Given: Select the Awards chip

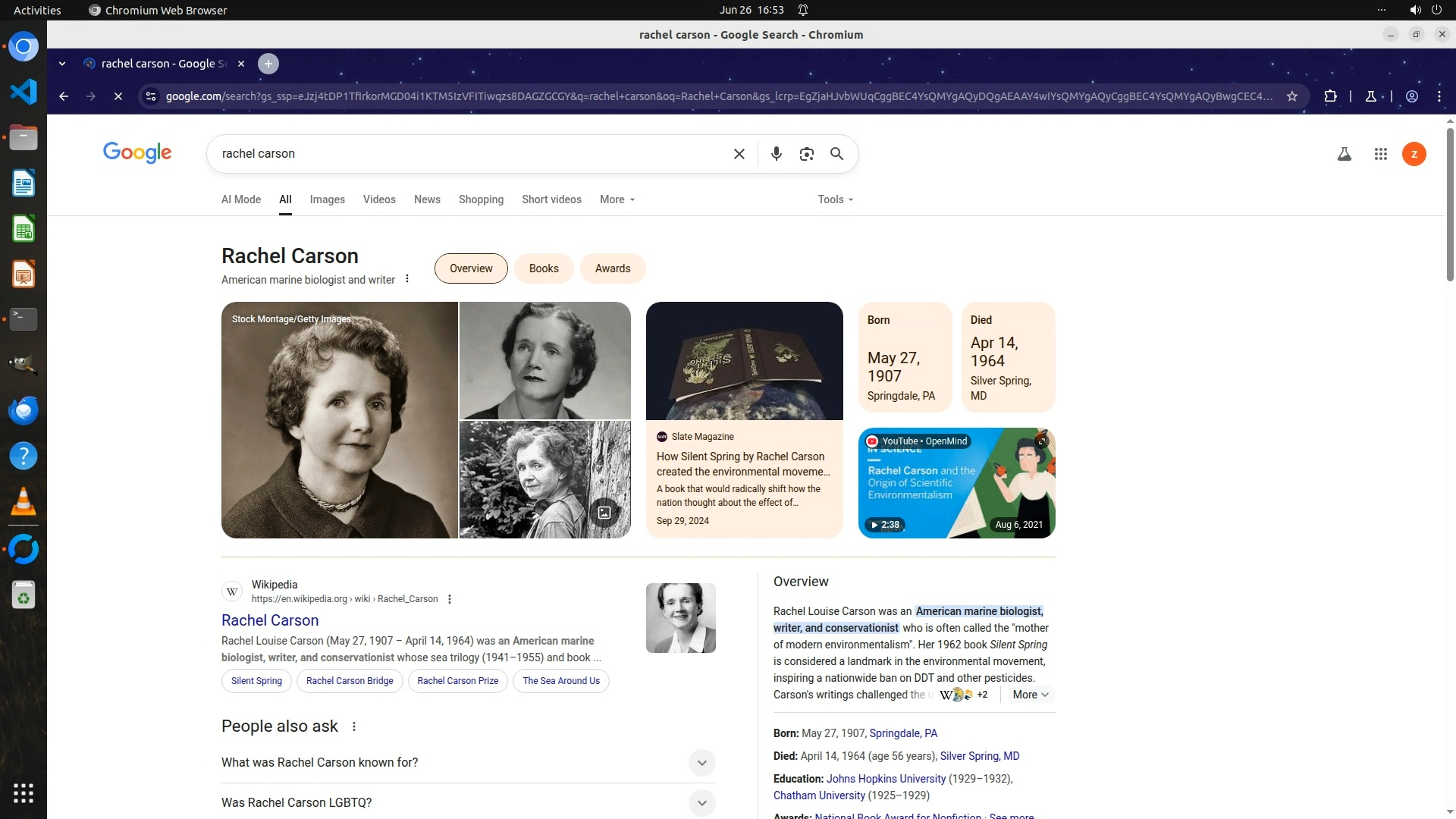Looking at the screenshot, I should [612, 268].
